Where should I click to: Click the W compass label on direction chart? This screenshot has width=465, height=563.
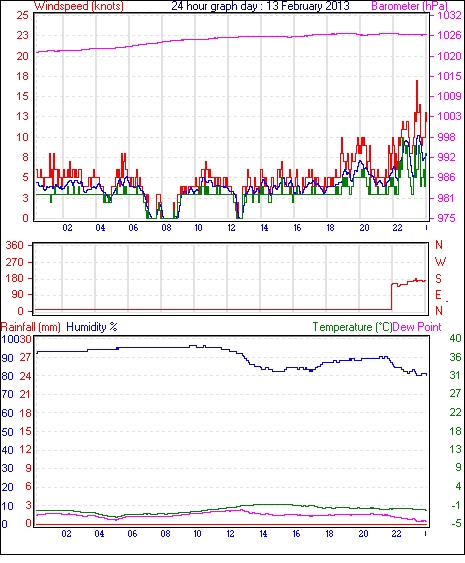click(x=440, y=262)
